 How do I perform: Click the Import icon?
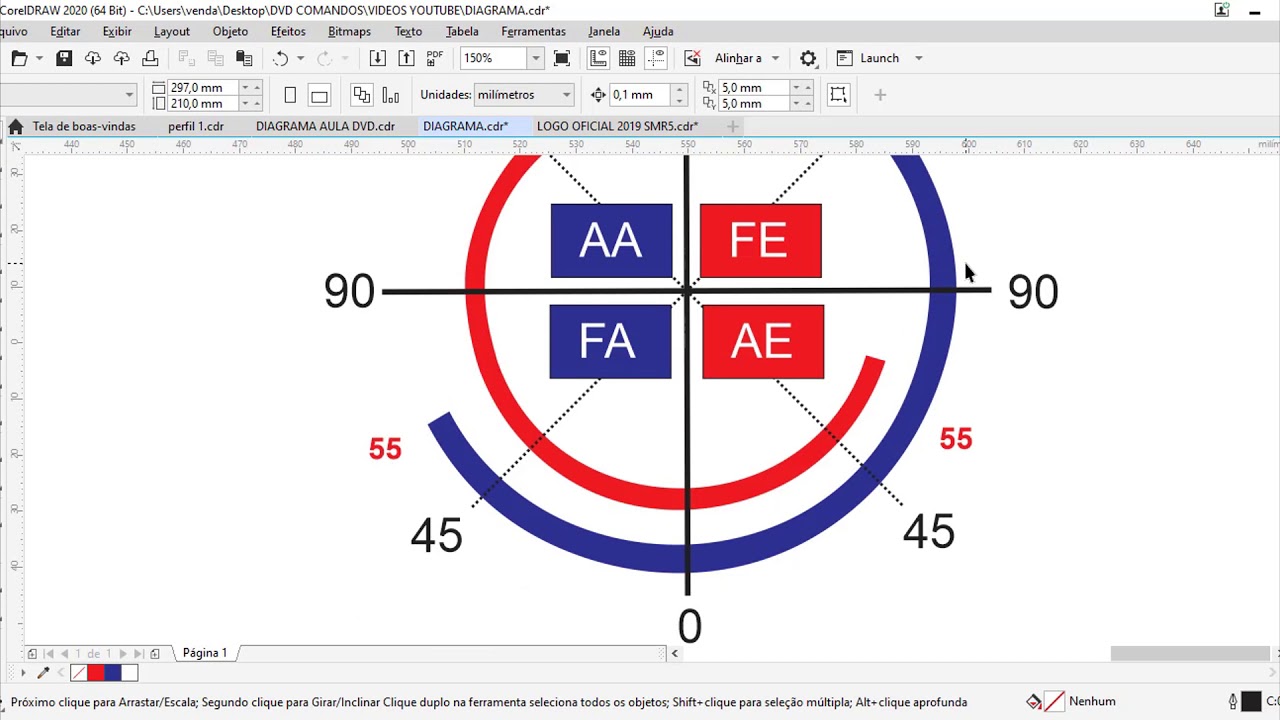377,58
